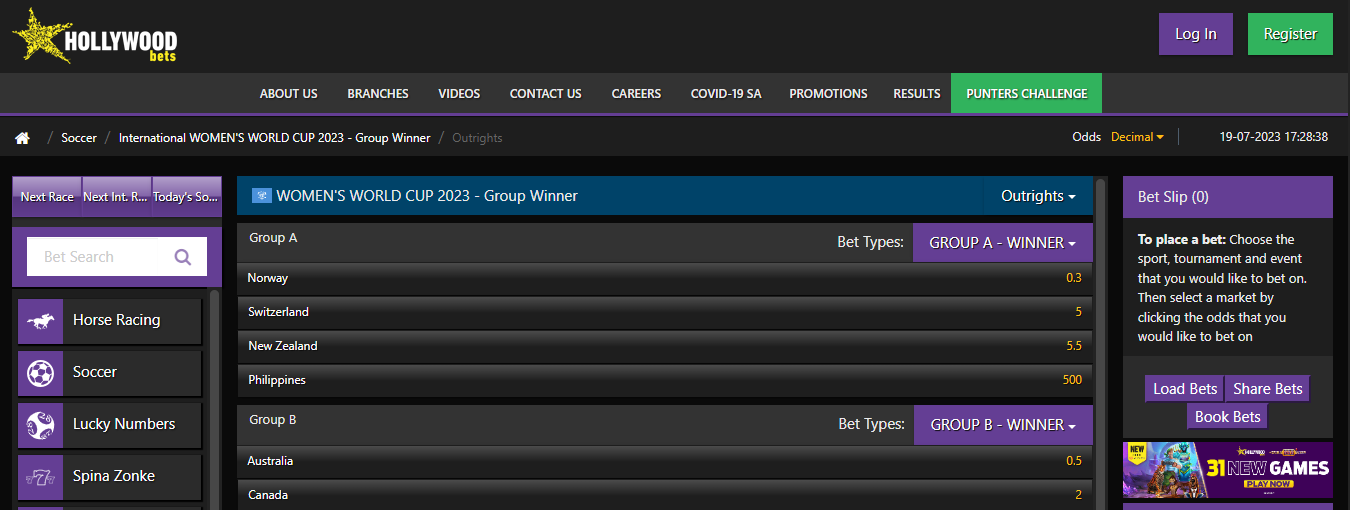The height and width of the screenshot is (510, 1350).
Task: Click the Canada row name
Action: click(x=266, y=495)
